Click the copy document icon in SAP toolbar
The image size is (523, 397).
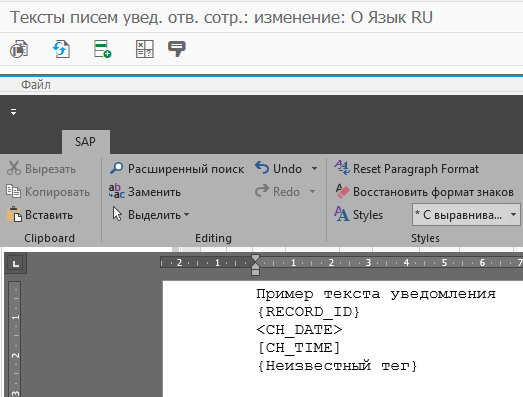[19, 49]
